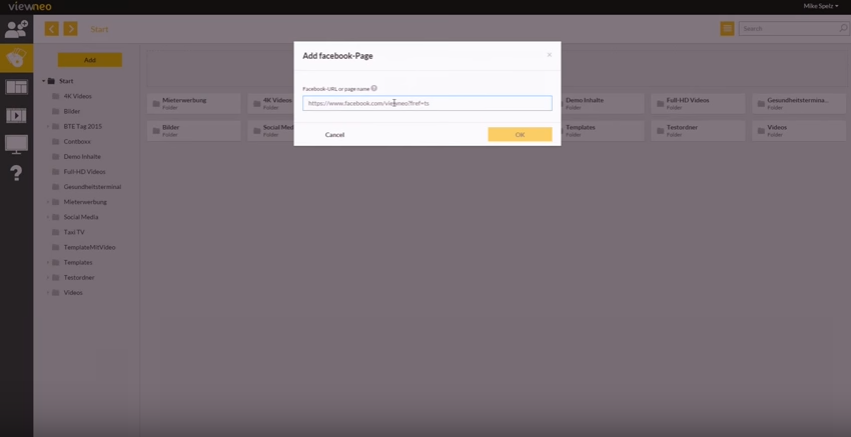Click the search magnifier icon
Image resolution: width=851 pixels, height=437 pixels.
pos(843,28)
